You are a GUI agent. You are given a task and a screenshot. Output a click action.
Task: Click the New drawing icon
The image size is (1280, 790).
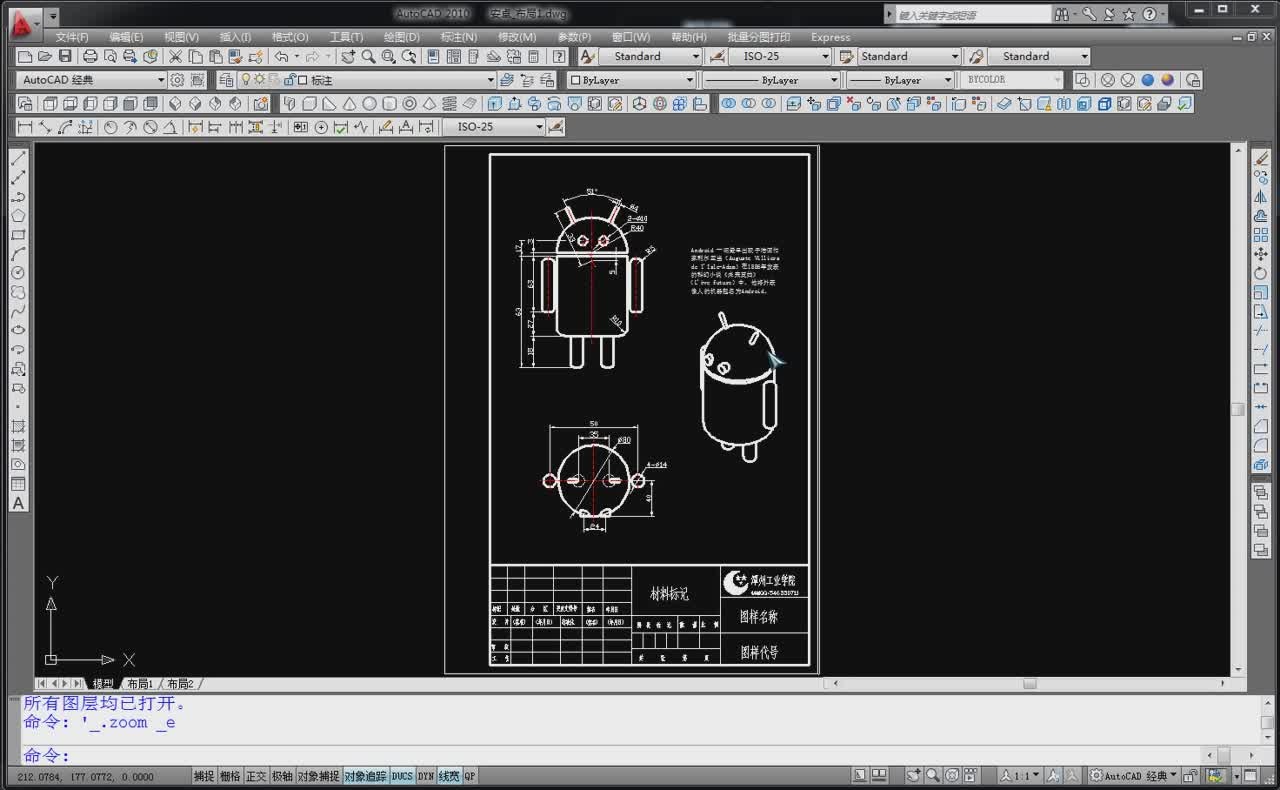point(26,56)
